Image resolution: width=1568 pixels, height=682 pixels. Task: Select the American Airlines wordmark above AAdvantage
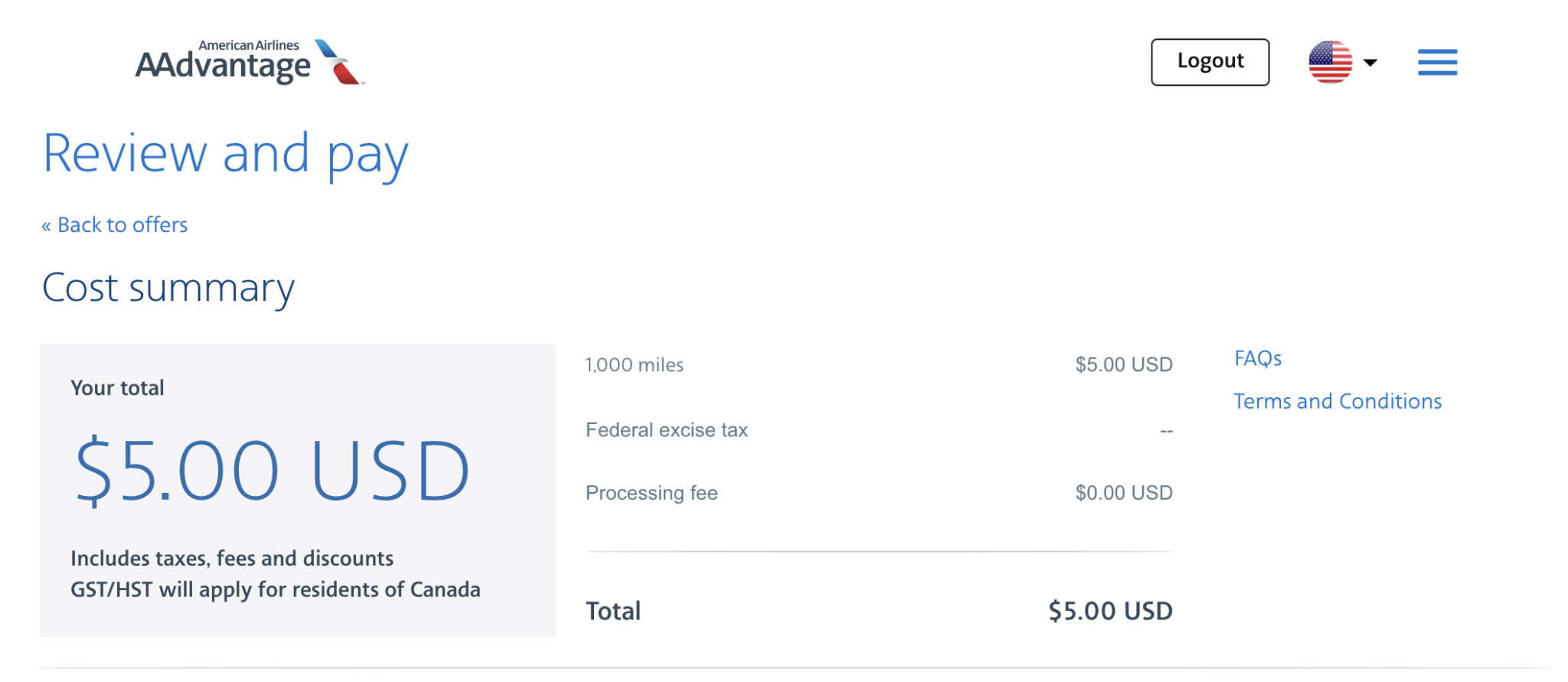pyautogui.click(x=247, y=44)
